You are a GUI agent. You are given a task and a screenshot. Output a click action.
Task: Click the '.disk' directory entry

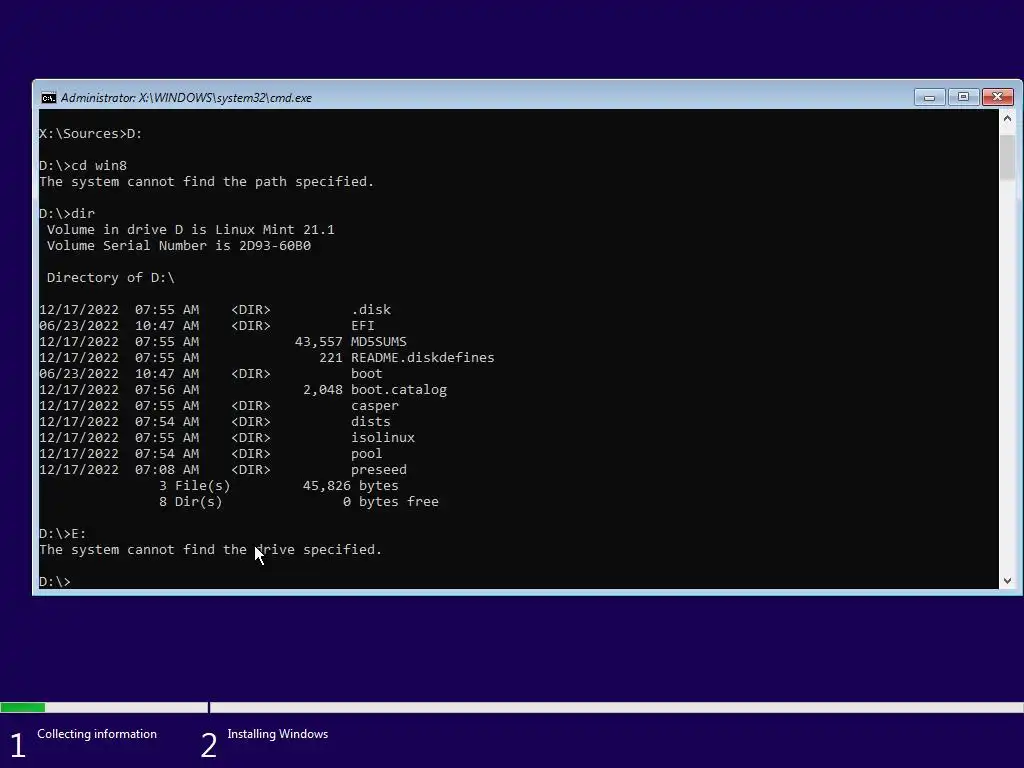[x=371, y=310]
